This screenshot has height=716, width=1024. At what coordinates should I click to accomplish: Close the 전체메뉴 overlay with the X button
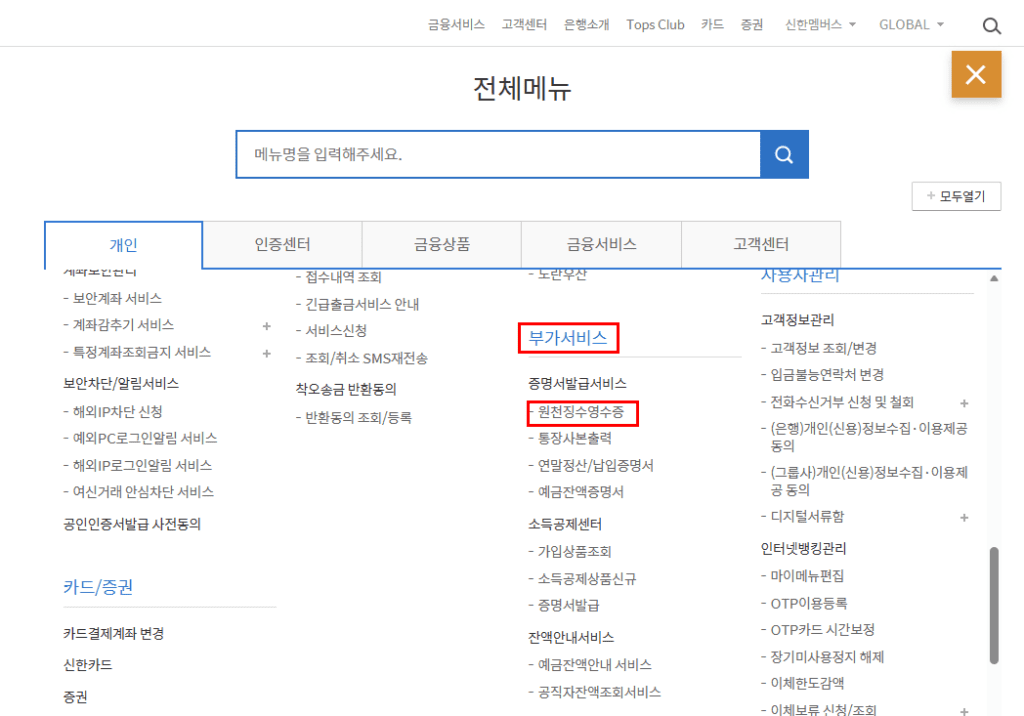(x=976, y=73)
